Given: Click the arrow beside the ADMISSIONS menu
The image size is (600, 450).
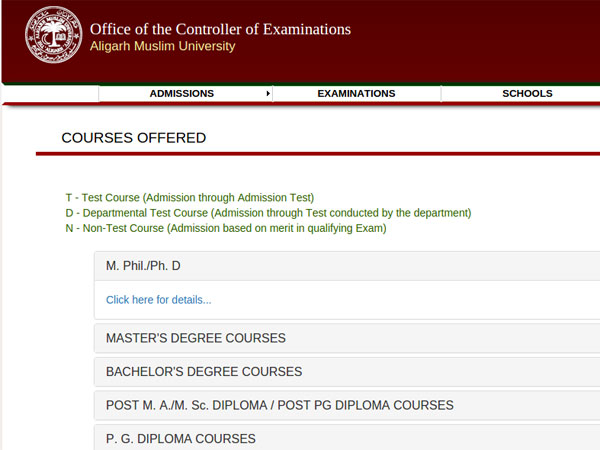Looking at the screenshot, I should coord(268,94).
